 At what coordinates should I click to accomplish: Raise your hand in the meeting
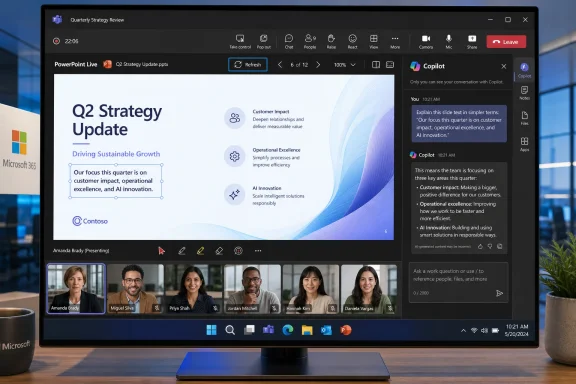(x=331, y=42)
